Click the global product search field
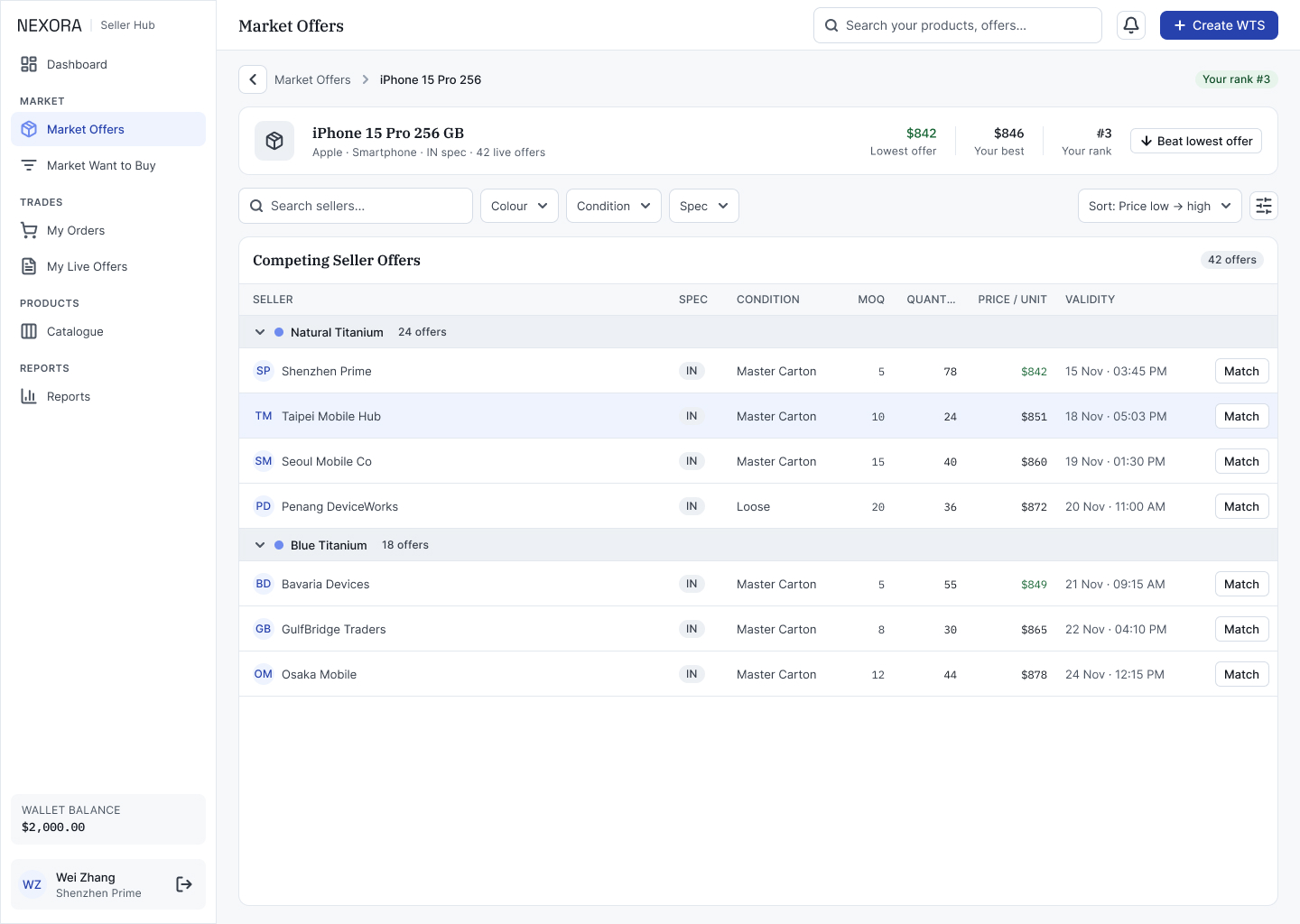 (x=957, y=25)
